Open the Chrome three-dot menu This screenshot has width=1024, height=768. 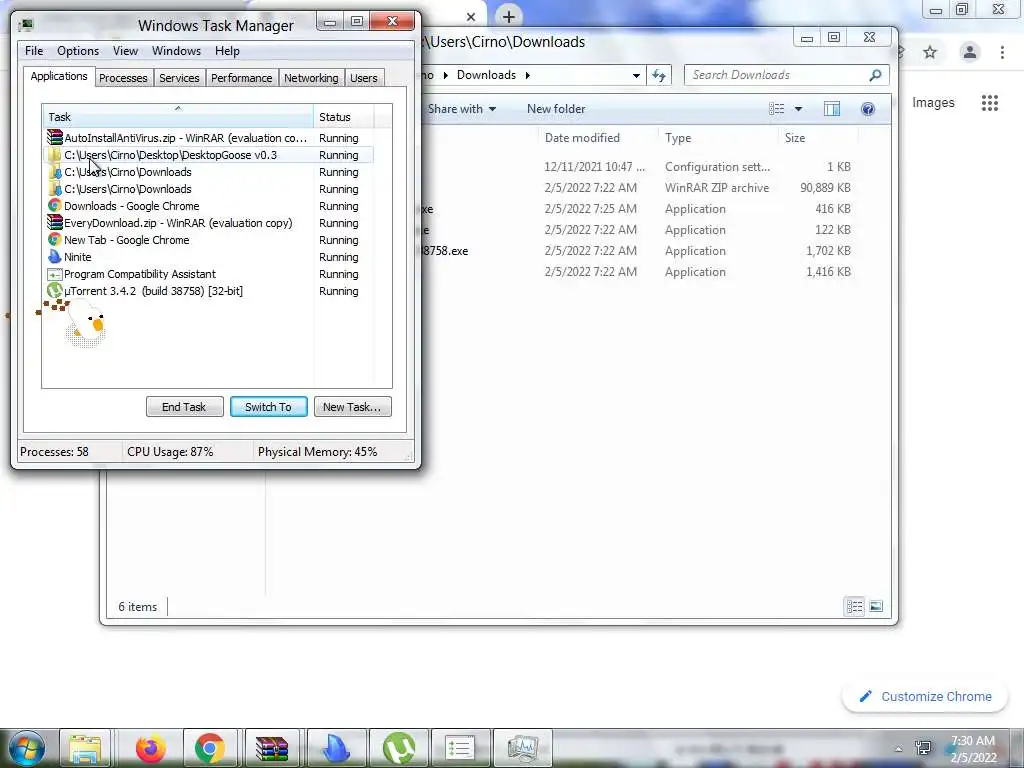1002,52
